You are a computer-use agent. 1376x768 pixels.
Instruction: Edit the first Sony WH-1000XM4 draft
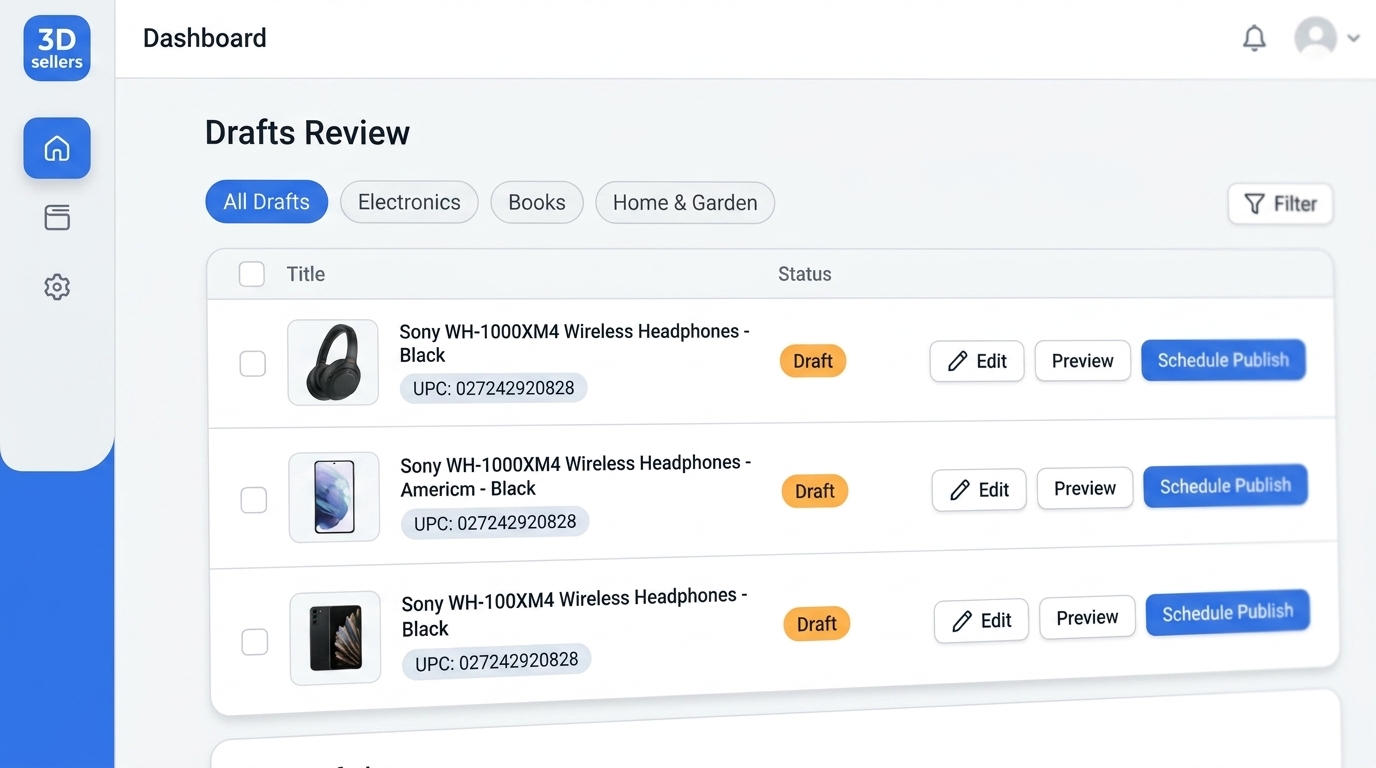(x=977, y=361)
